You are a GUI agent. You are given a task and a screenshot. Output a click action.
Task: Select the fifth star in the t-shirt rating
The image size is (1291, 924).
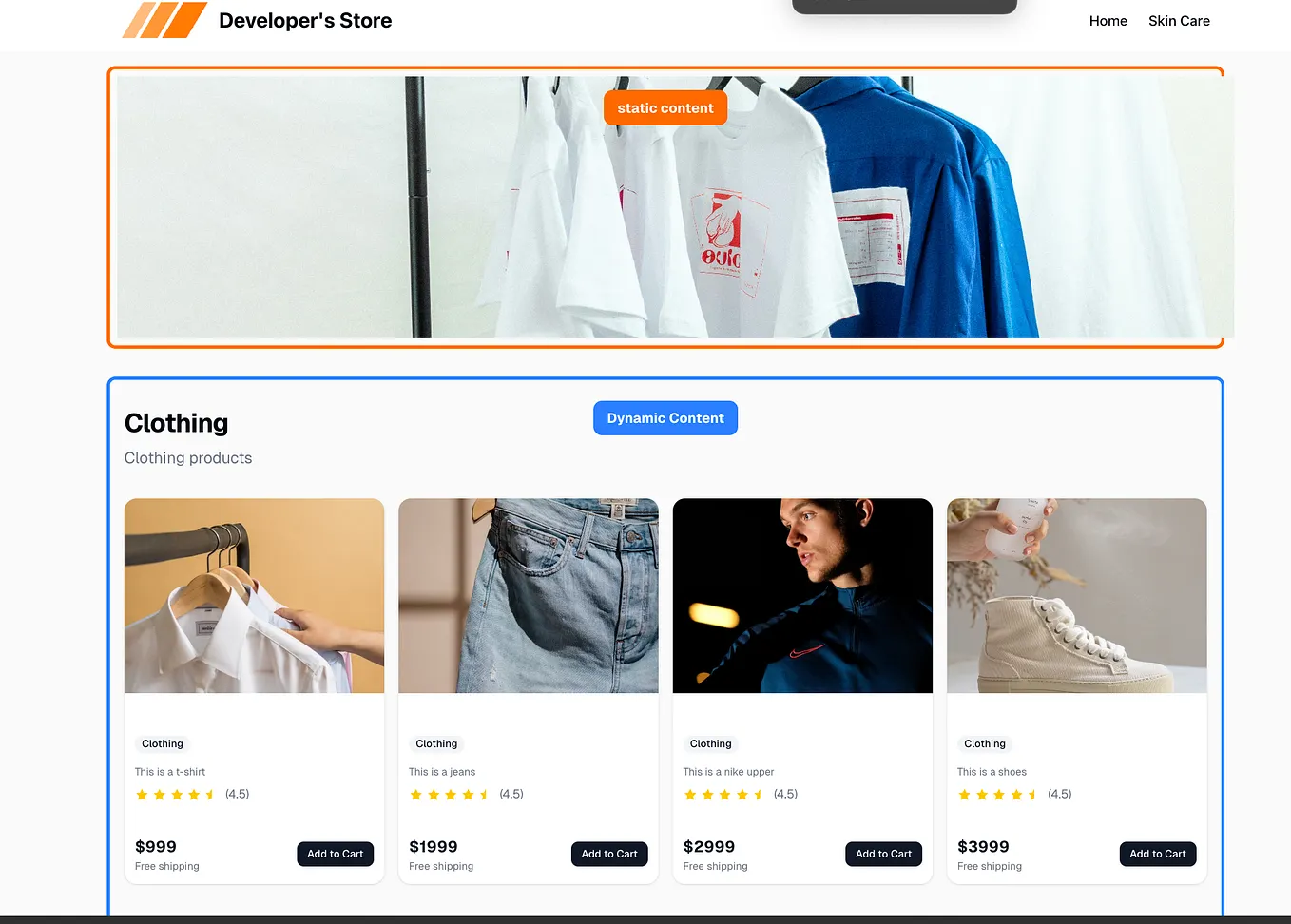tap(211, 794)
